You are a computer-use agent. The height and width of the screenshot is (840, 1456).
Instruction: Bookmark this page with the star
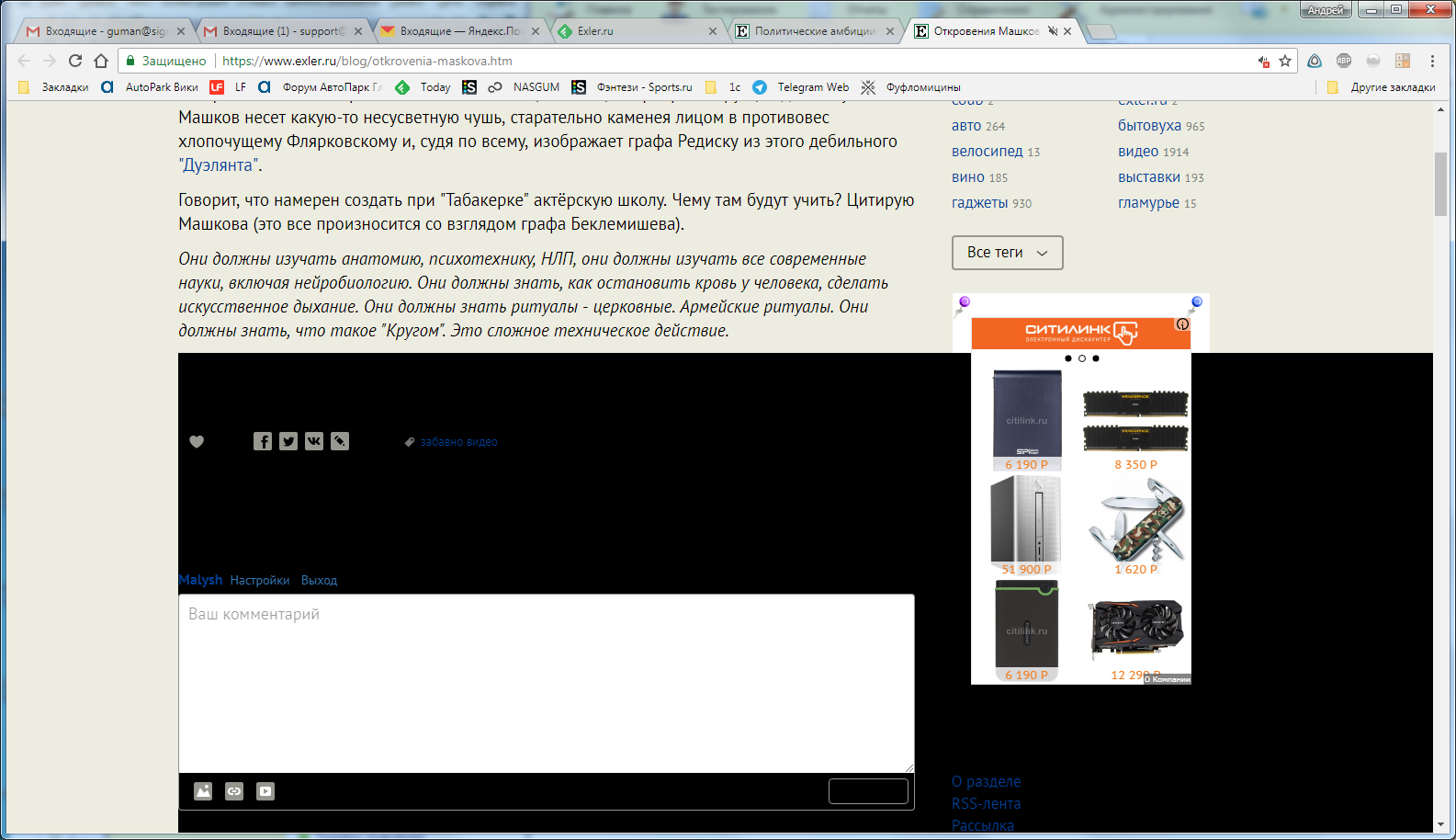coord(1285,61)
